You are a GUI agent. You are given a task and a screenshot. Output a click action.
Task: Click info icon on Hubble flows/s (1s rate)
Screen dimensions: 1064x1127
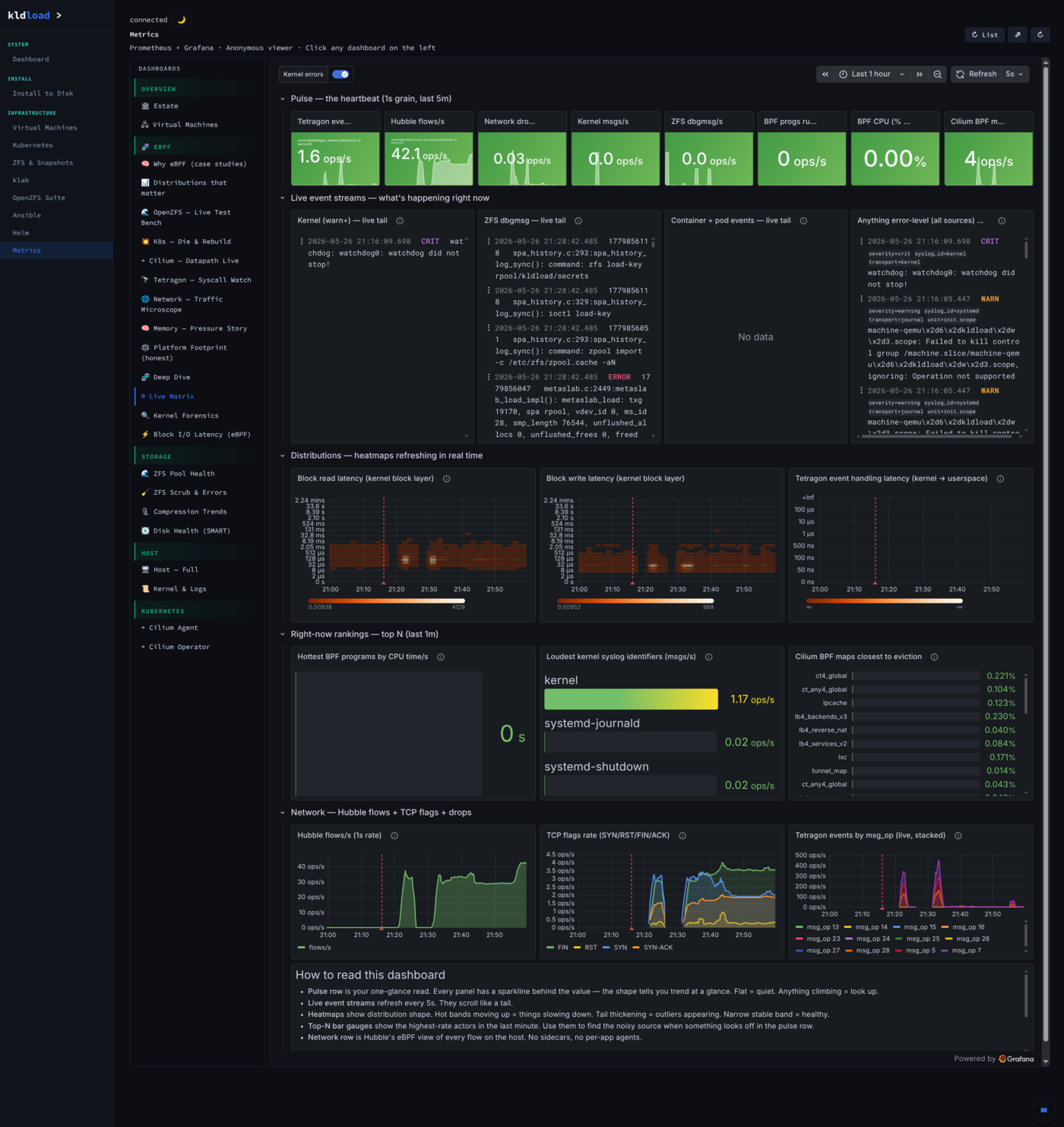(394, 835)
